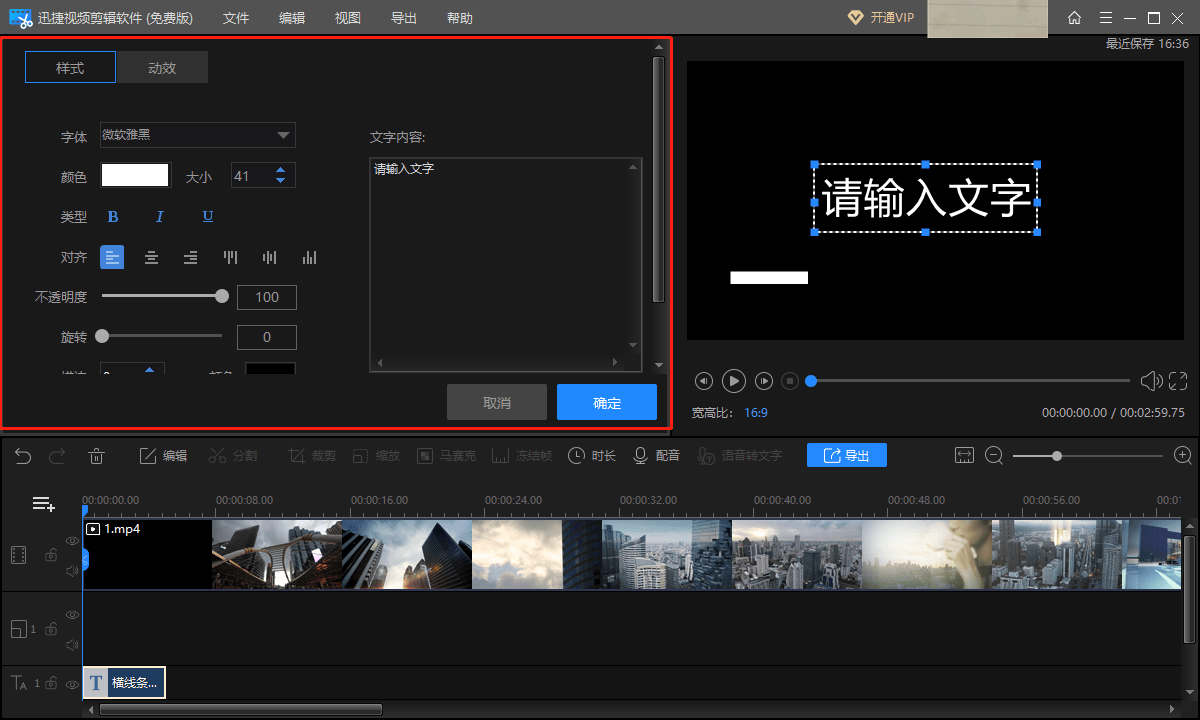Delete selected clip with trash icon
Screen dimensions: 1200x720
pos(97,456)
